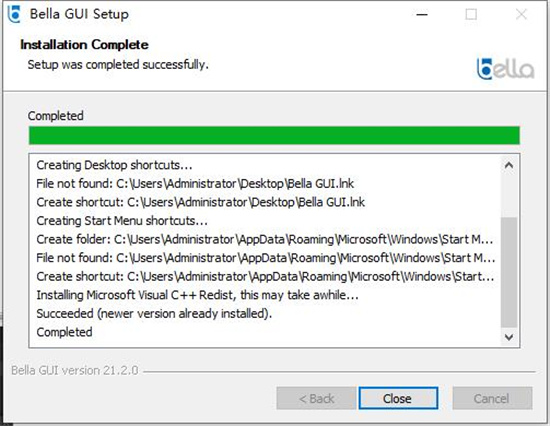Screen dimensions: 550x426
Task: Click the log scrollbar down arrow
Action: coord(509,337)
